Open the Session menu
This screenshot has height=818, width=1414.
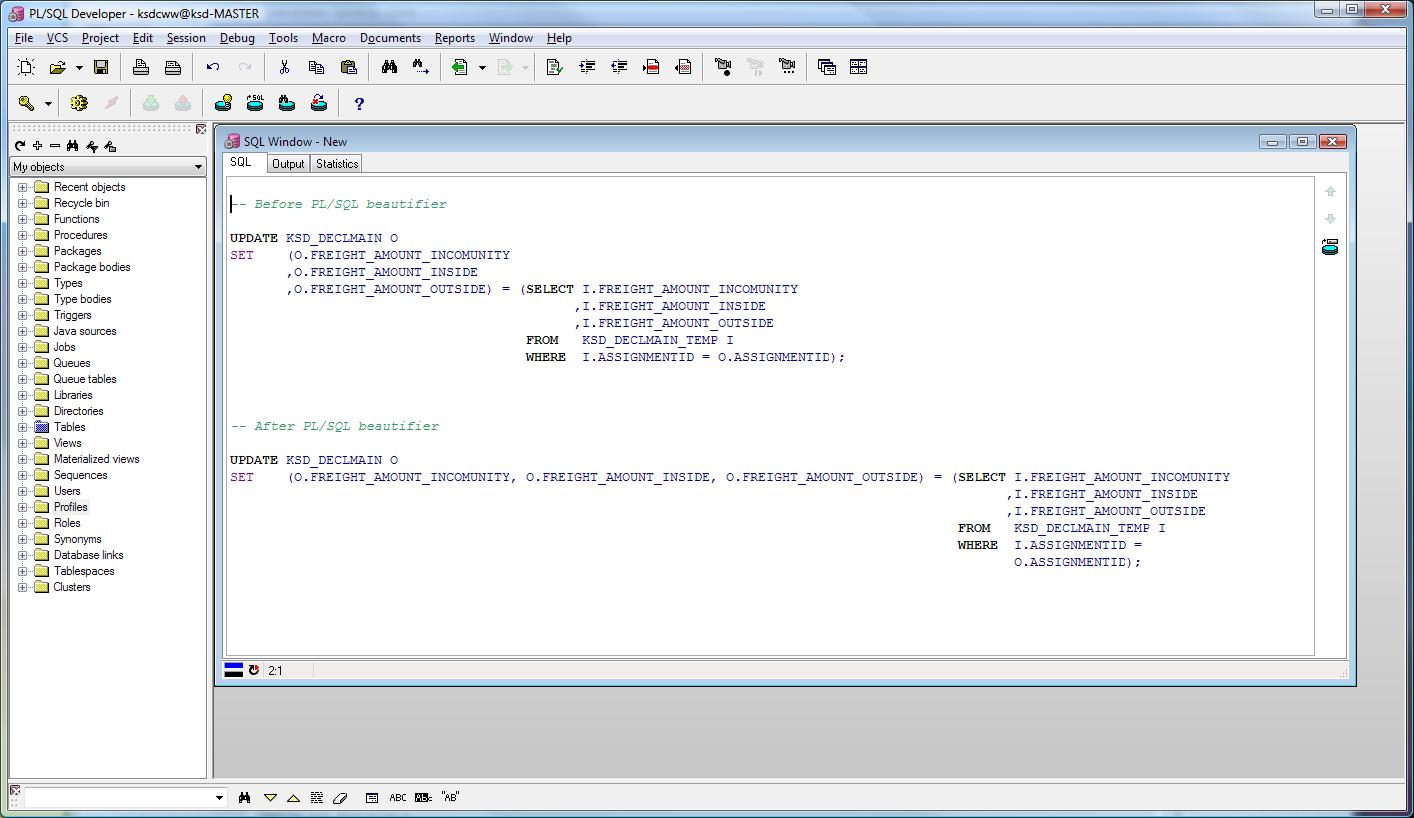(x=186, y=38)
